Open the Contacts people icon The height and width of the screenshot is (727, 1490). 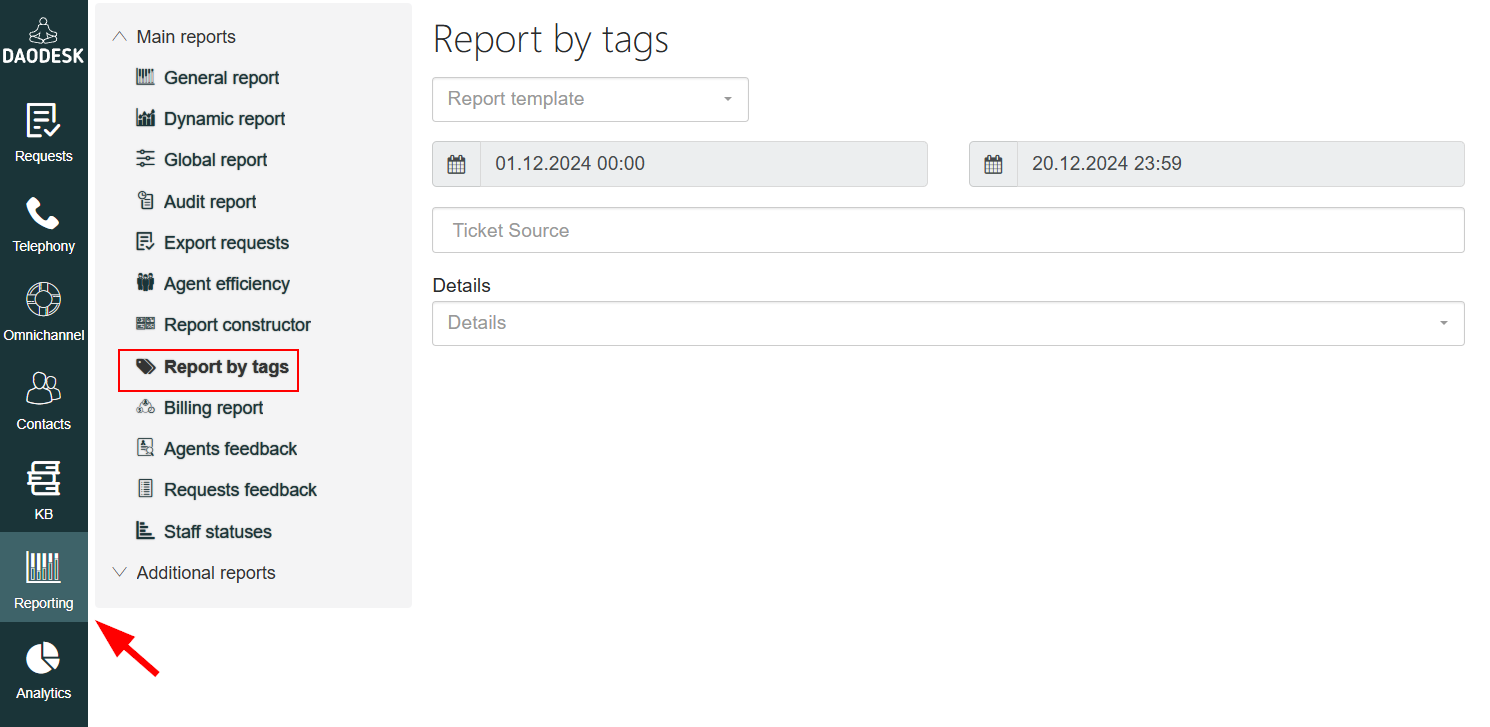(43, 390)
